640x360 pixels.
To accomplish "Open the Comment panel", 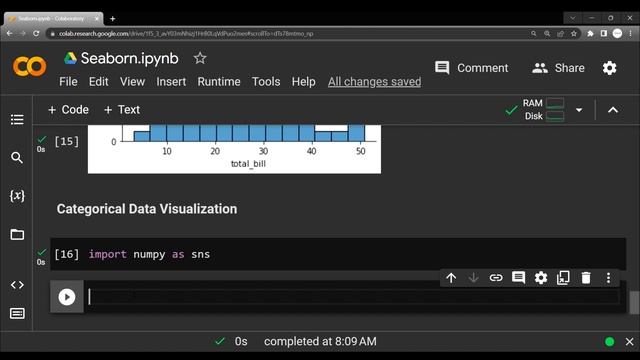I will click(x=471, y=68).
